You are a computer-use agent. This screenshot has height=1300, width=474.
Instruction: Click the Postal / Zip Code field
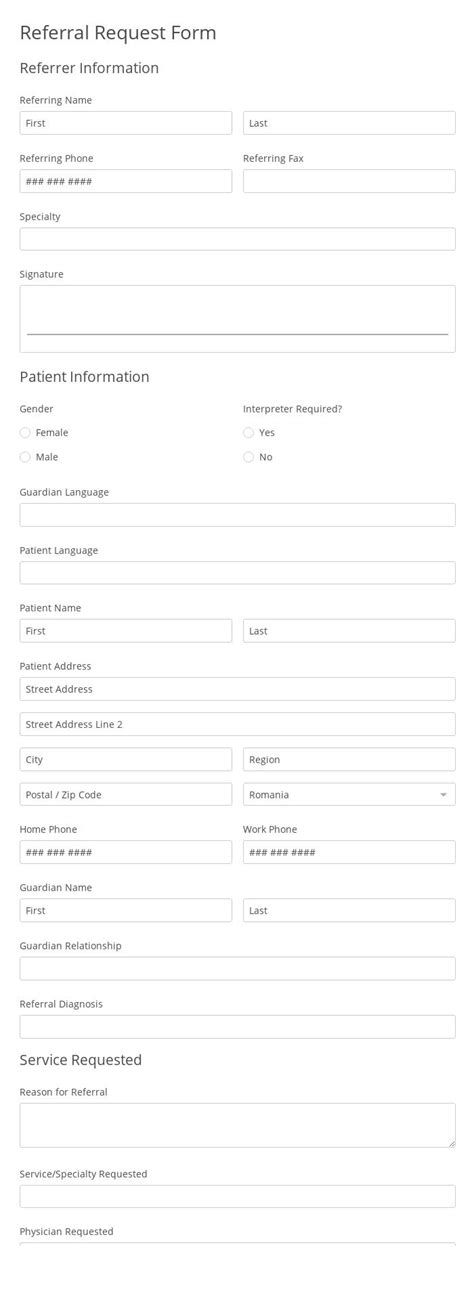[x=126, y=795]
